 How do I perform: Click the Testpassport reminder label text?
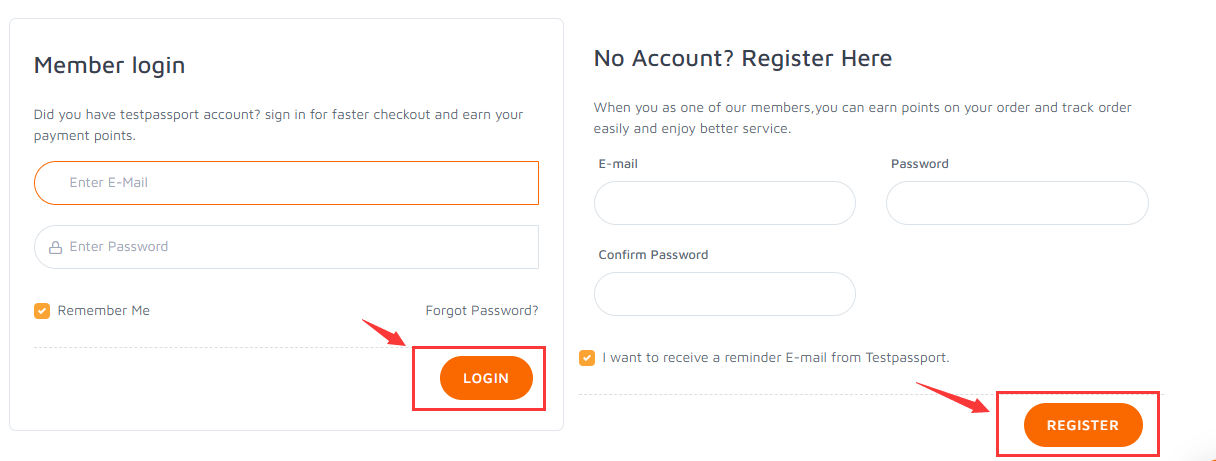pos(776,357)
